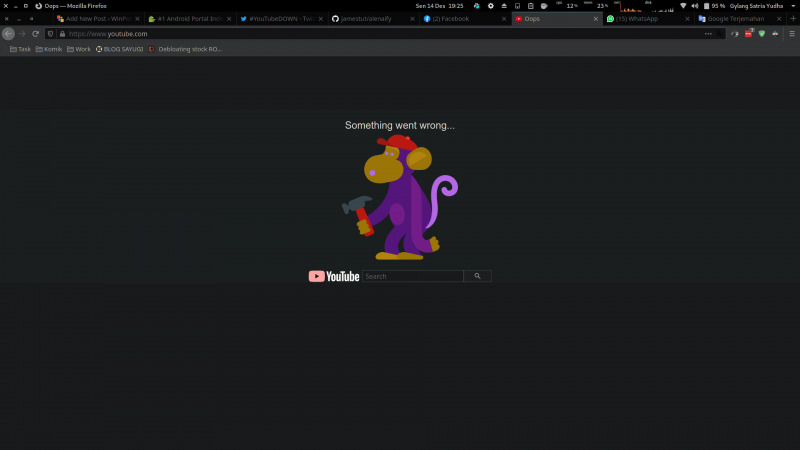Focus the address bar with youtube.com
This screenshot has height=450, width=800.
coord(383,34)
